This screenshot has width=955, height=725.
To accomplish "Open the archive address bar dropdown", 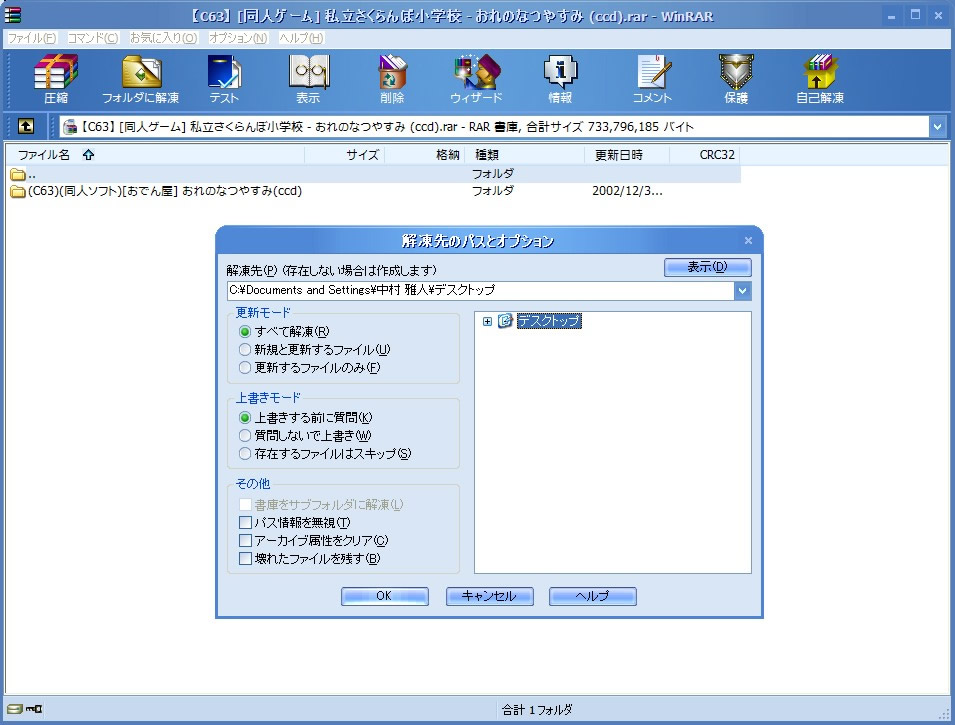I will pos(937,127).
